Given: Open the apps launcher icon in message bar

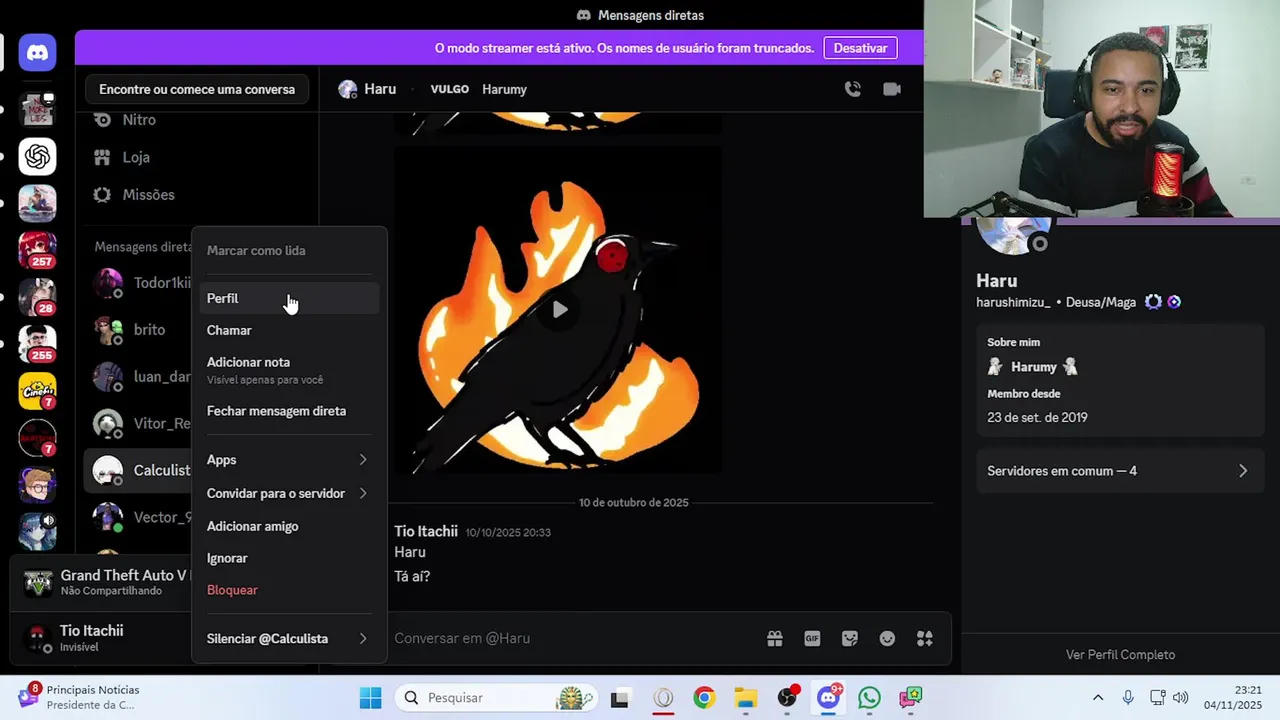Looking at the screenshot, I should point(925,638).
